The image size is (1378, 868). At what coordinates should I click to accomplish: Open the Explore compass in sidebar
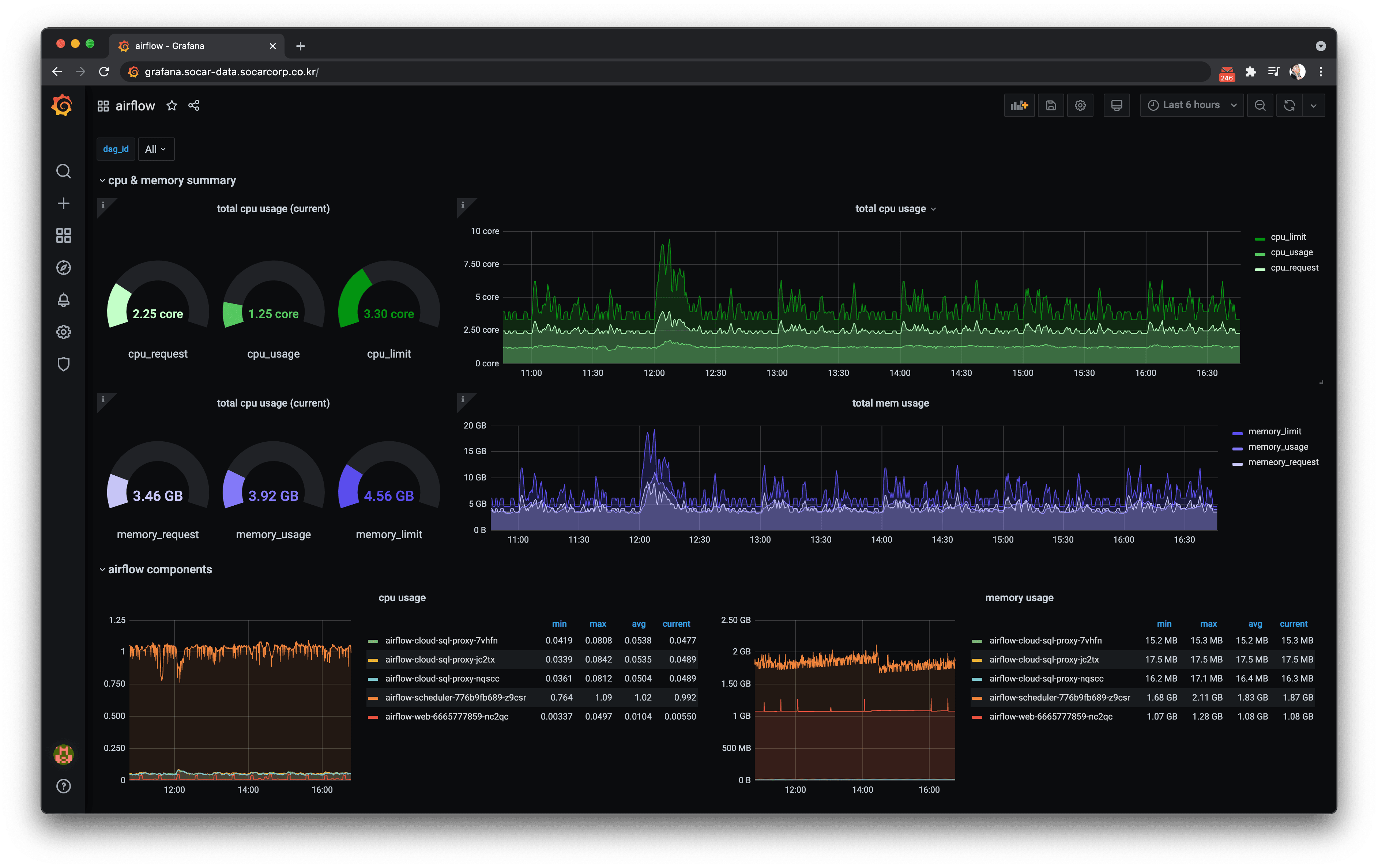(x=64, y=268)
